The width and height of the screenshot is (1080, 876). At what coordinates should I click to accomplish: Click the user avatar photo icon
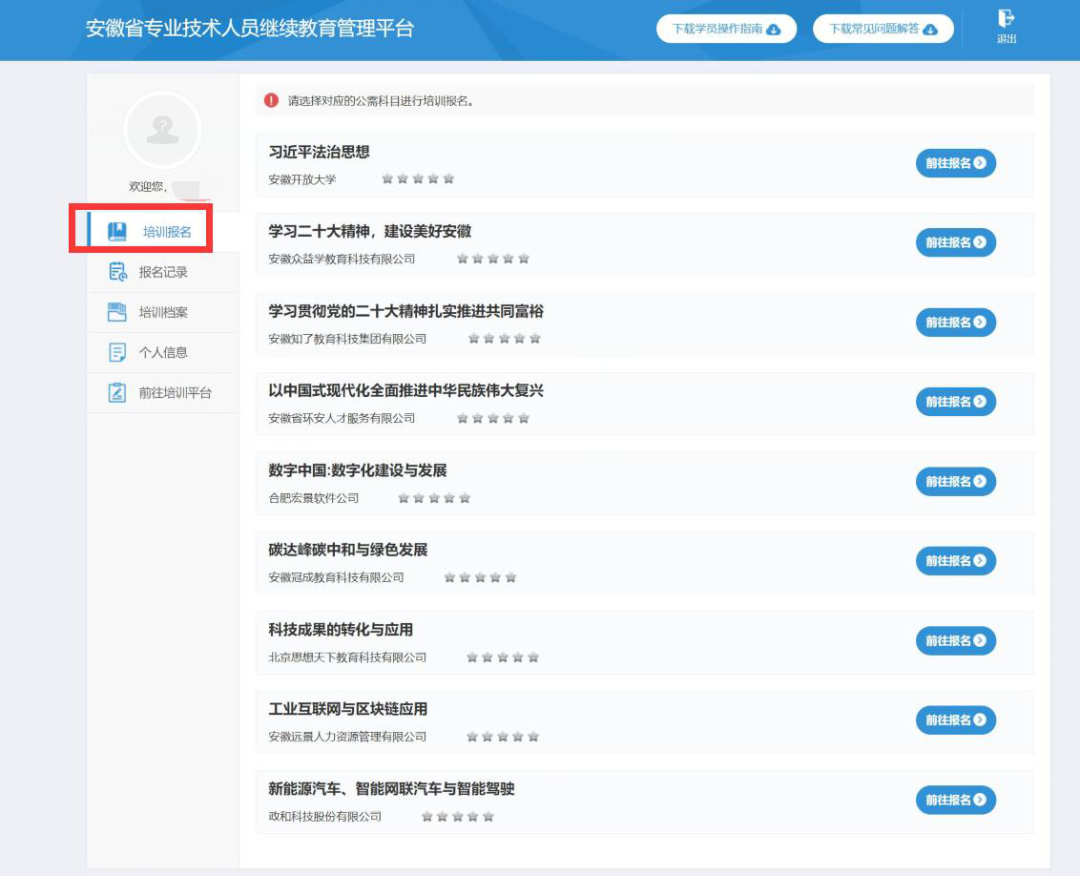161,131
